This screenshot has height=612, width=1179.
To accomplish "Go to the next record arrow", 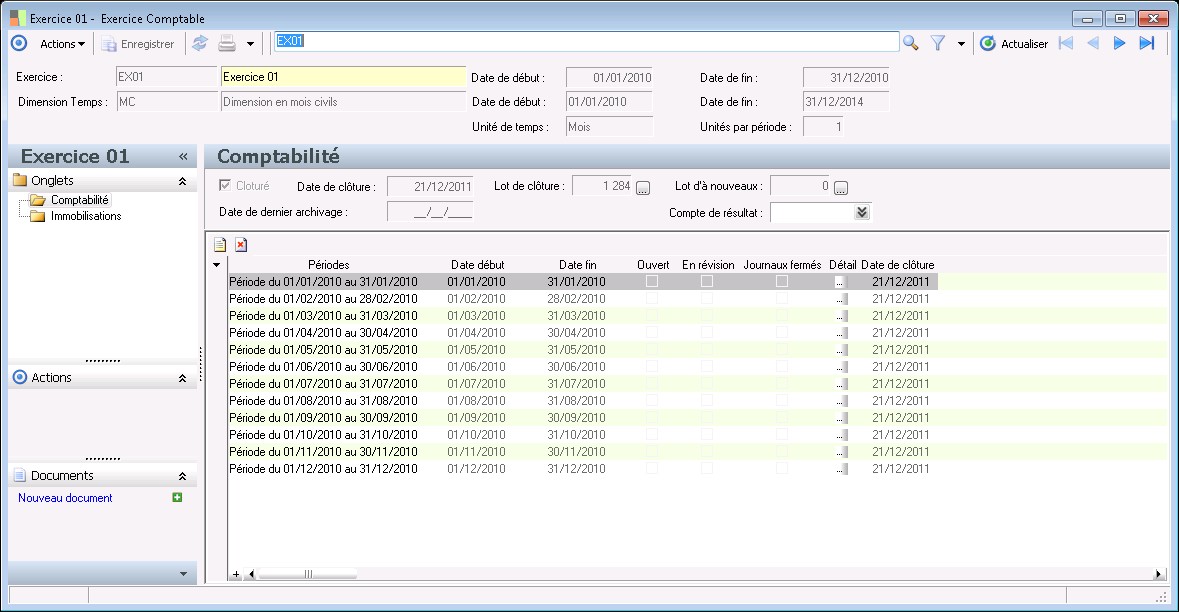I will tap(1120, 43).
